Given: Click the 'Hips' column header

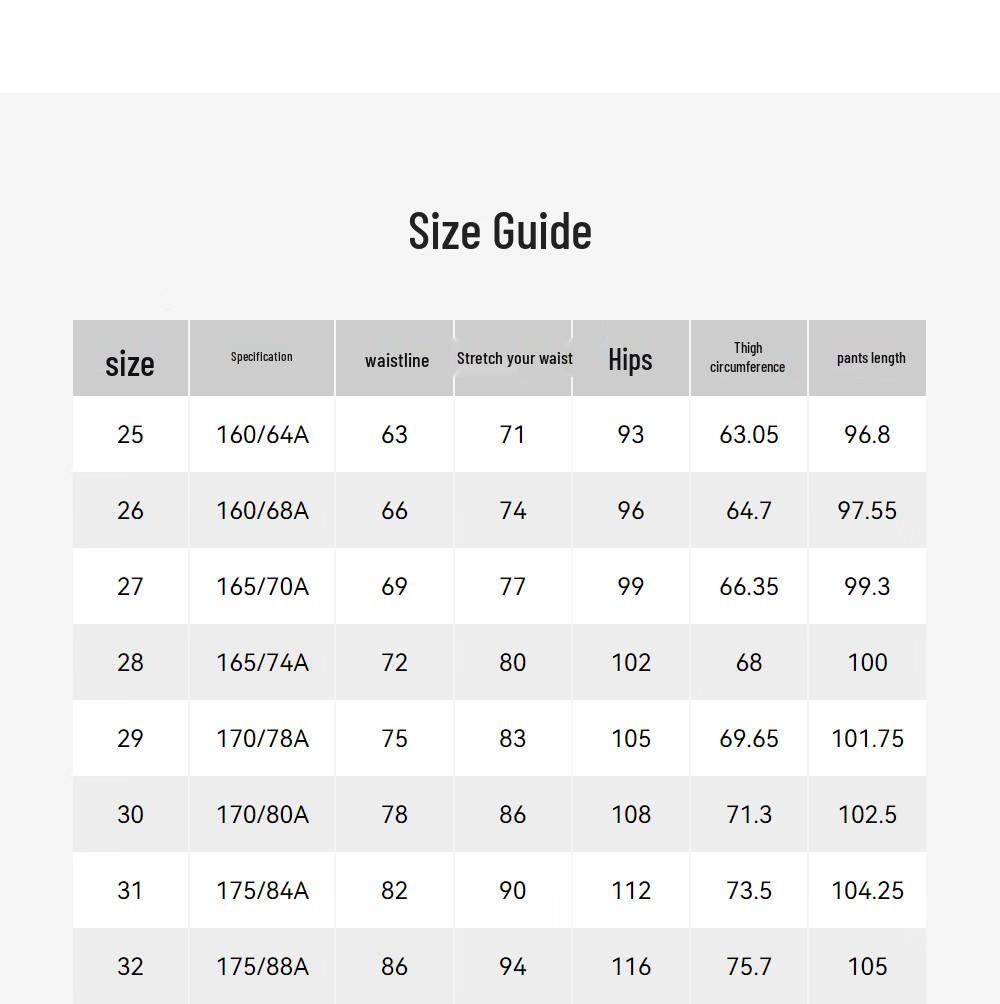Looking at the screenshot, I should point(630,359).
